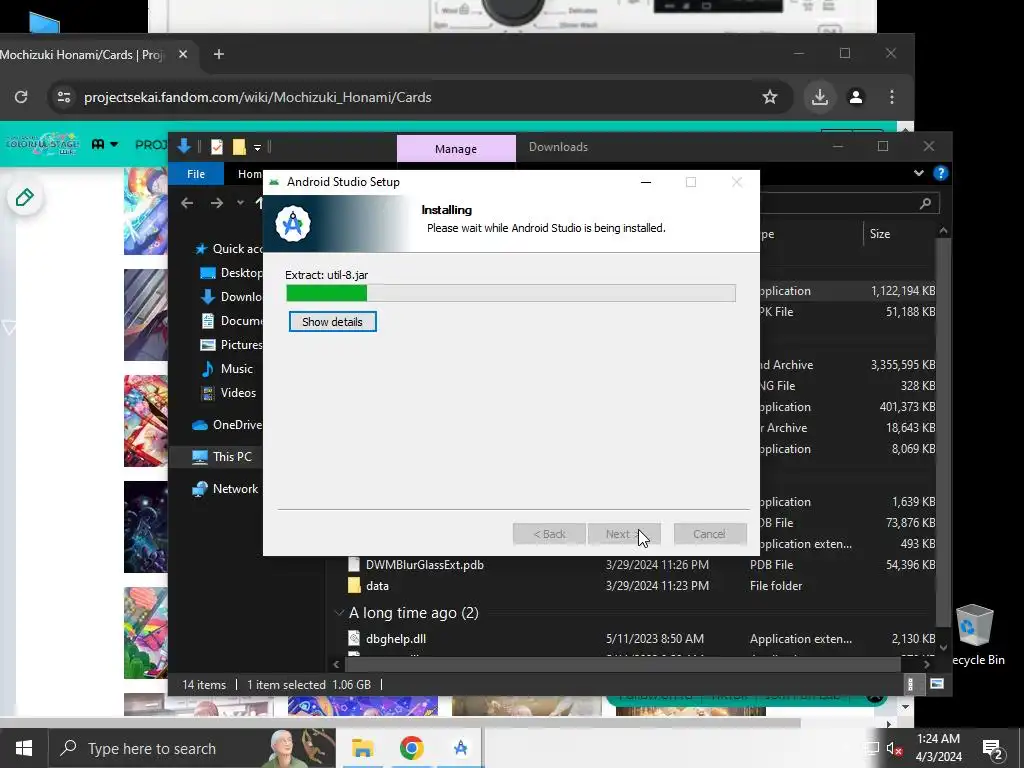The image size is (1024, 768).
Task: Open the Customize Quick Access Toolbar dropdown
Action: (x=257, y=148)
